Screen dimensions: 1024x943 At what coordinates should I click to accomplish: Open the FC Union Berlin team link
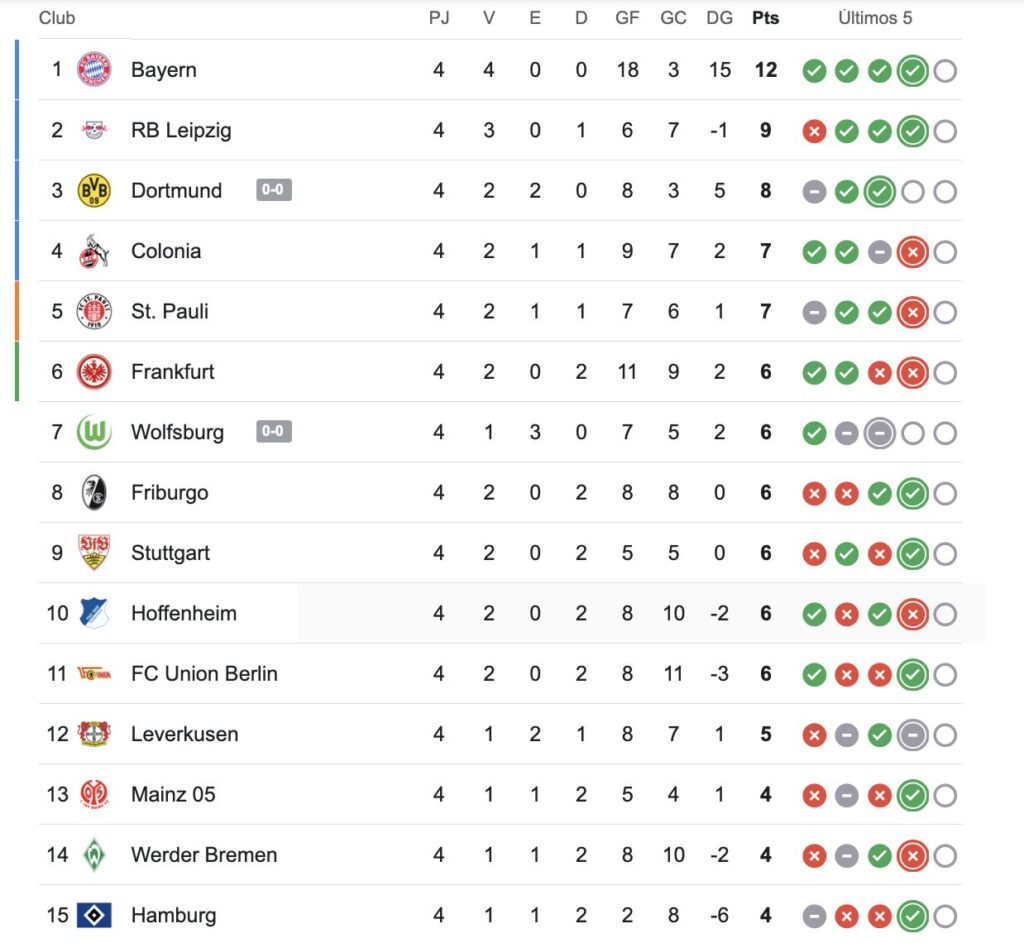click(x=204, y=674)
